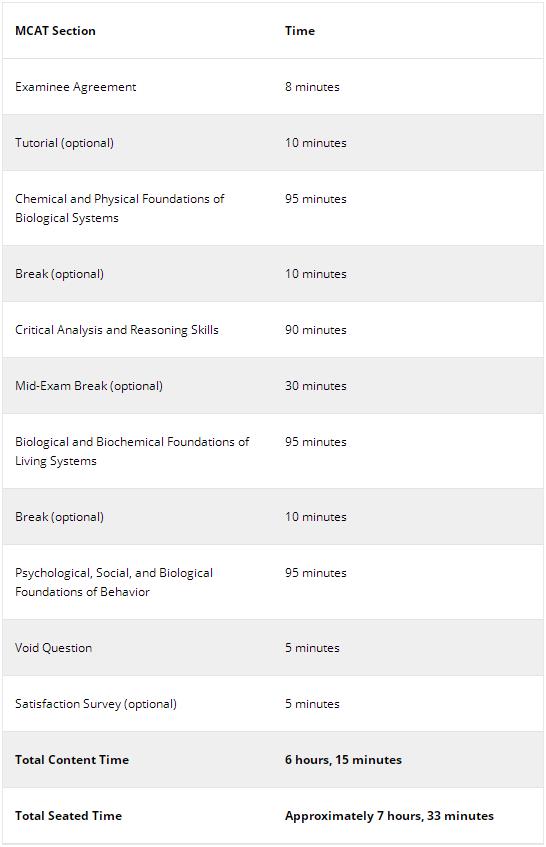Click the 6 hours, 15 minutes value
Screen dimensions: 546x847
click(x=343, y=760)
